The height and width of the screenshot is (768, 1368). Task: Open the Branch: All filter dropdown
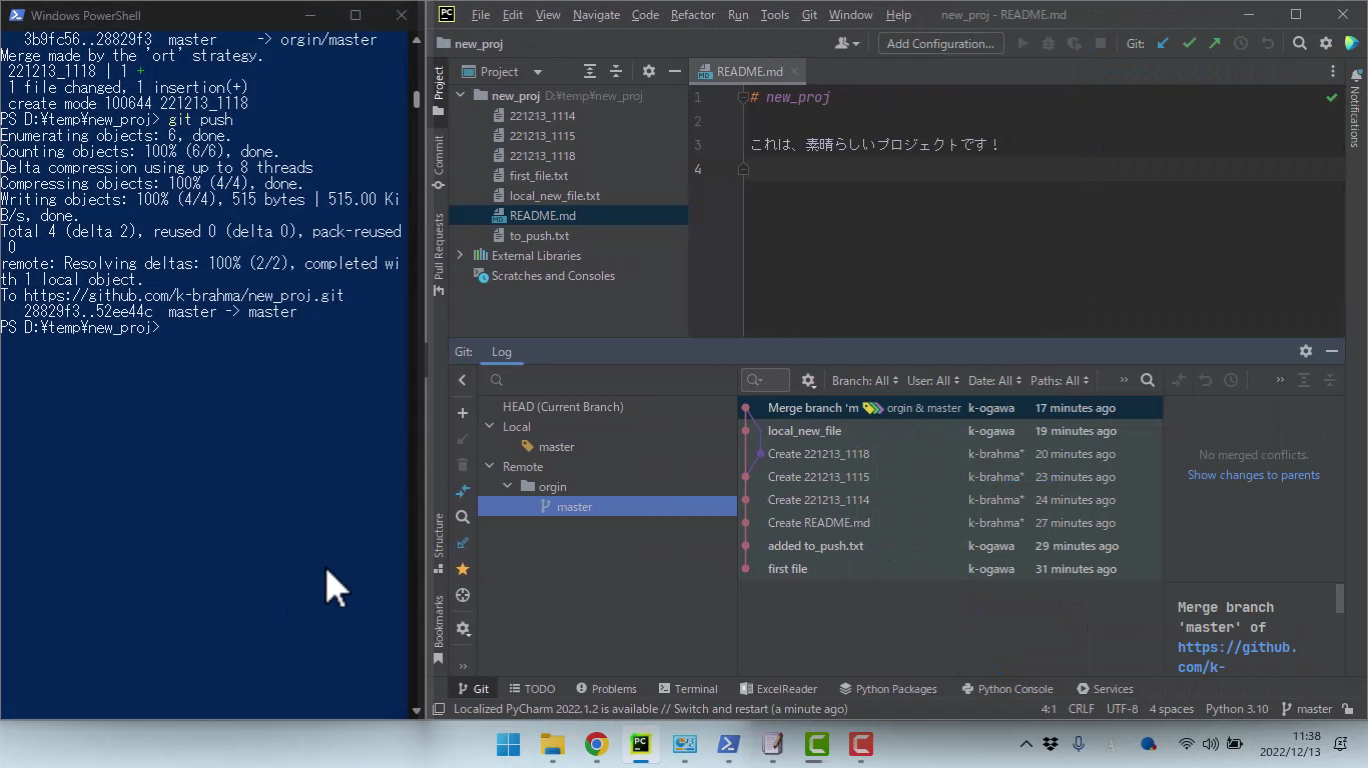pos(864,380)
